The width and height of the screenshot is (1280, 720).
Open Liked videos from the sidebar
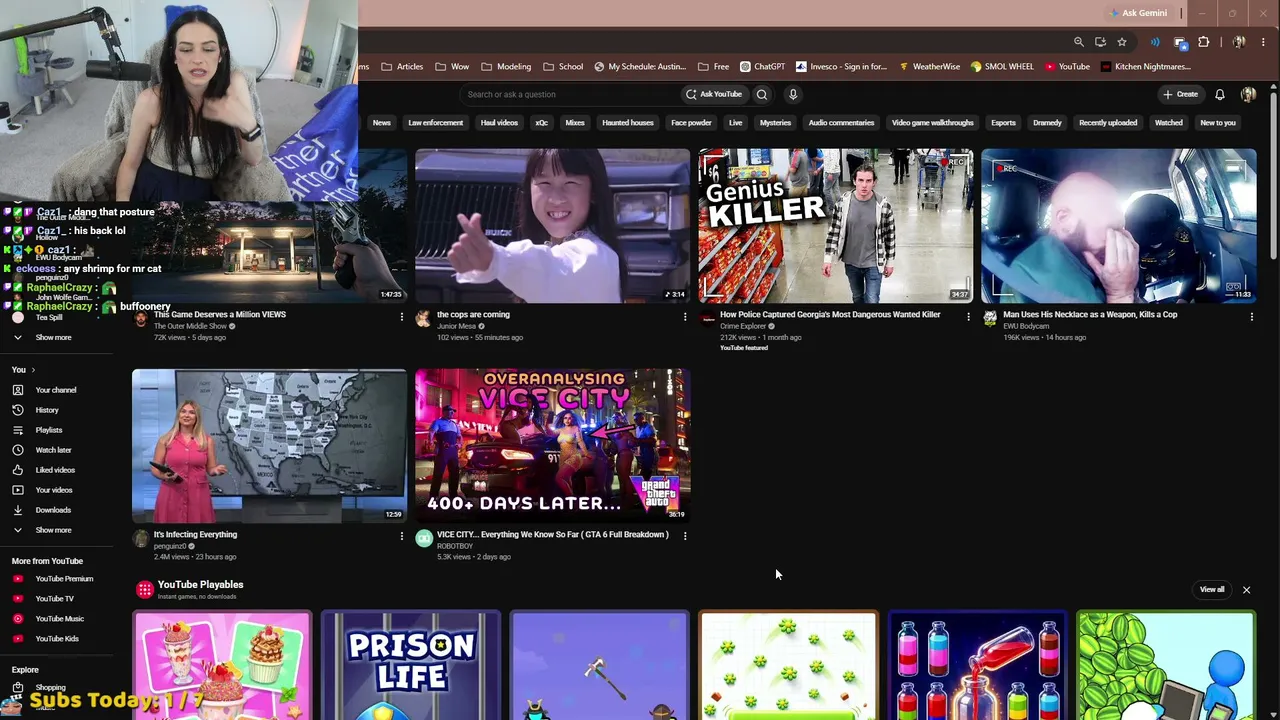click(x=55, y=470)
